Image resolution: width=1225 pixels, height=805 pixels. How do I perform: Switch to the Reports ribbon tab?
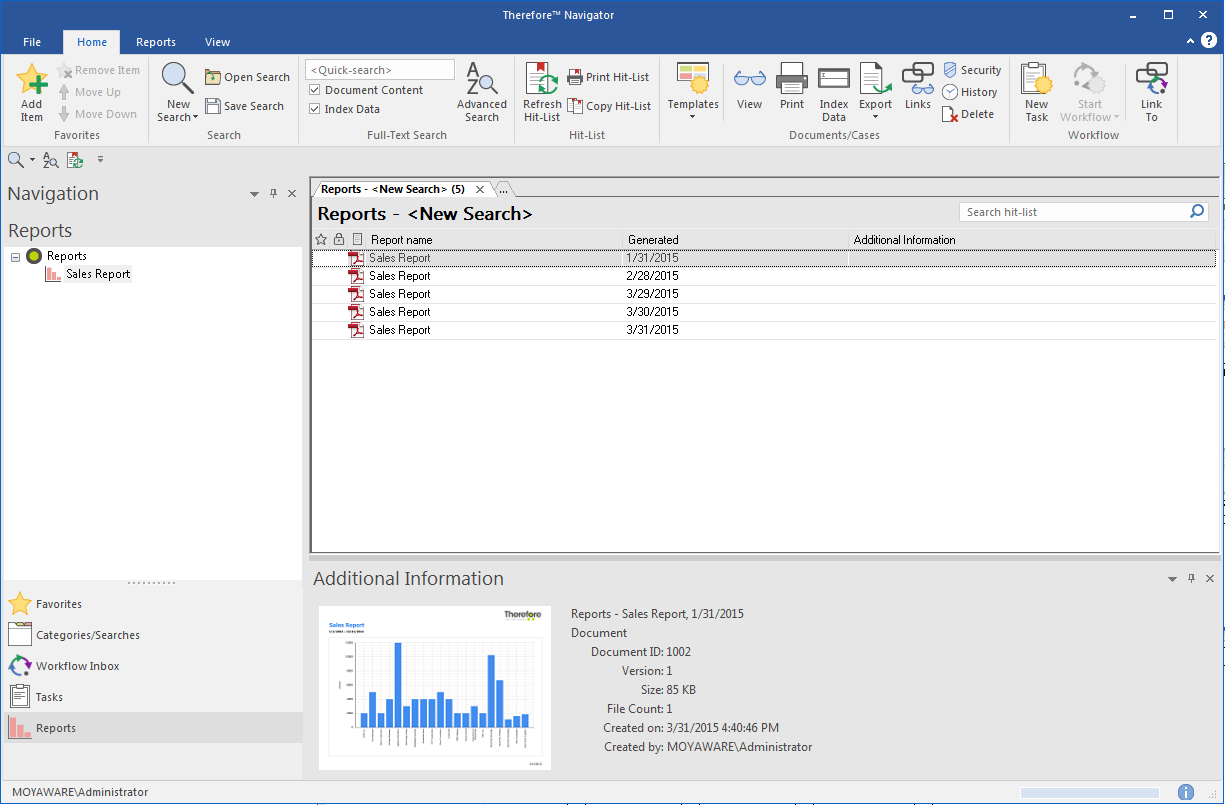(x=156, y=42)
